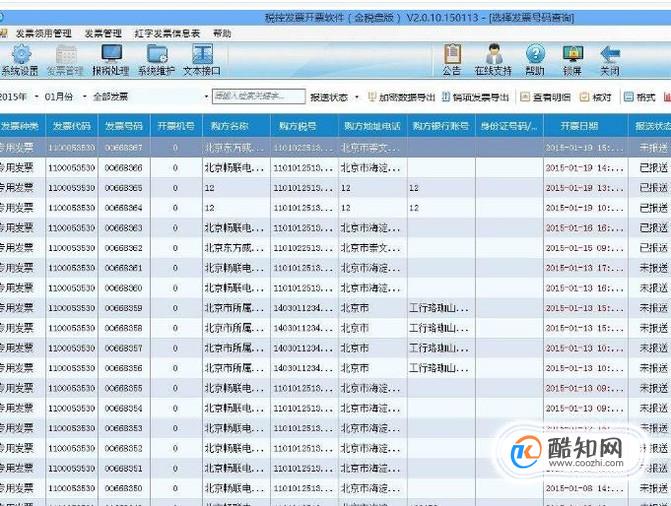The height and width of the screenshot is (506, 671).
Task: Click 工行珞珈山 bank cell in row 00668358
Action: click(441, 328)
